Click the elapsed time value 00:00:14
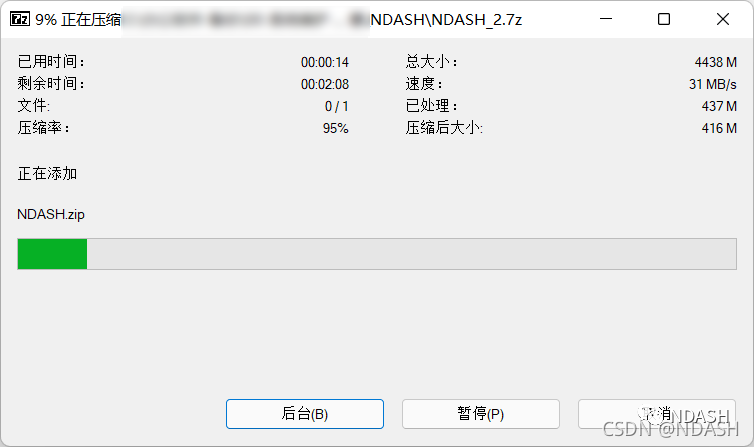 (x=325, y=62)
